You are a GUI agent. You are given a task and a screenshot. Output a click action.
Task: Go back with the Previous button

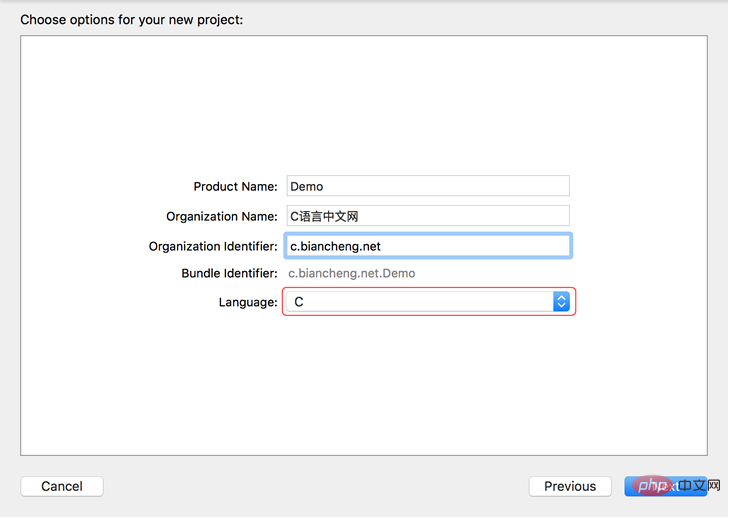click(570, 486)
